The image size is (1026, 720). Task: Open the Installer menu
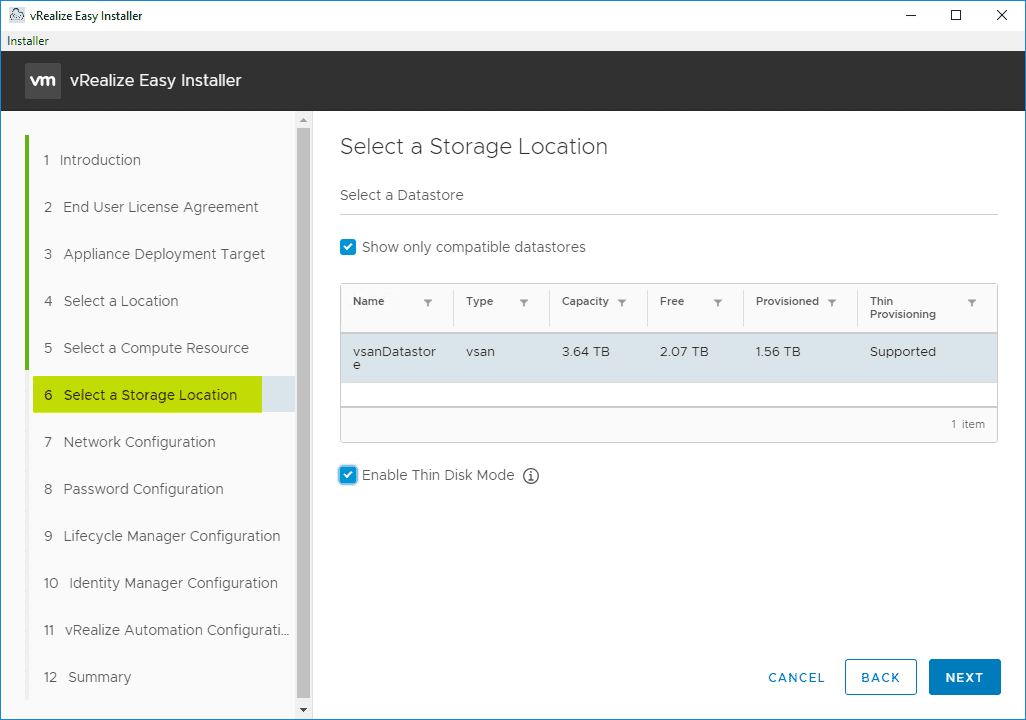(28, 41)
